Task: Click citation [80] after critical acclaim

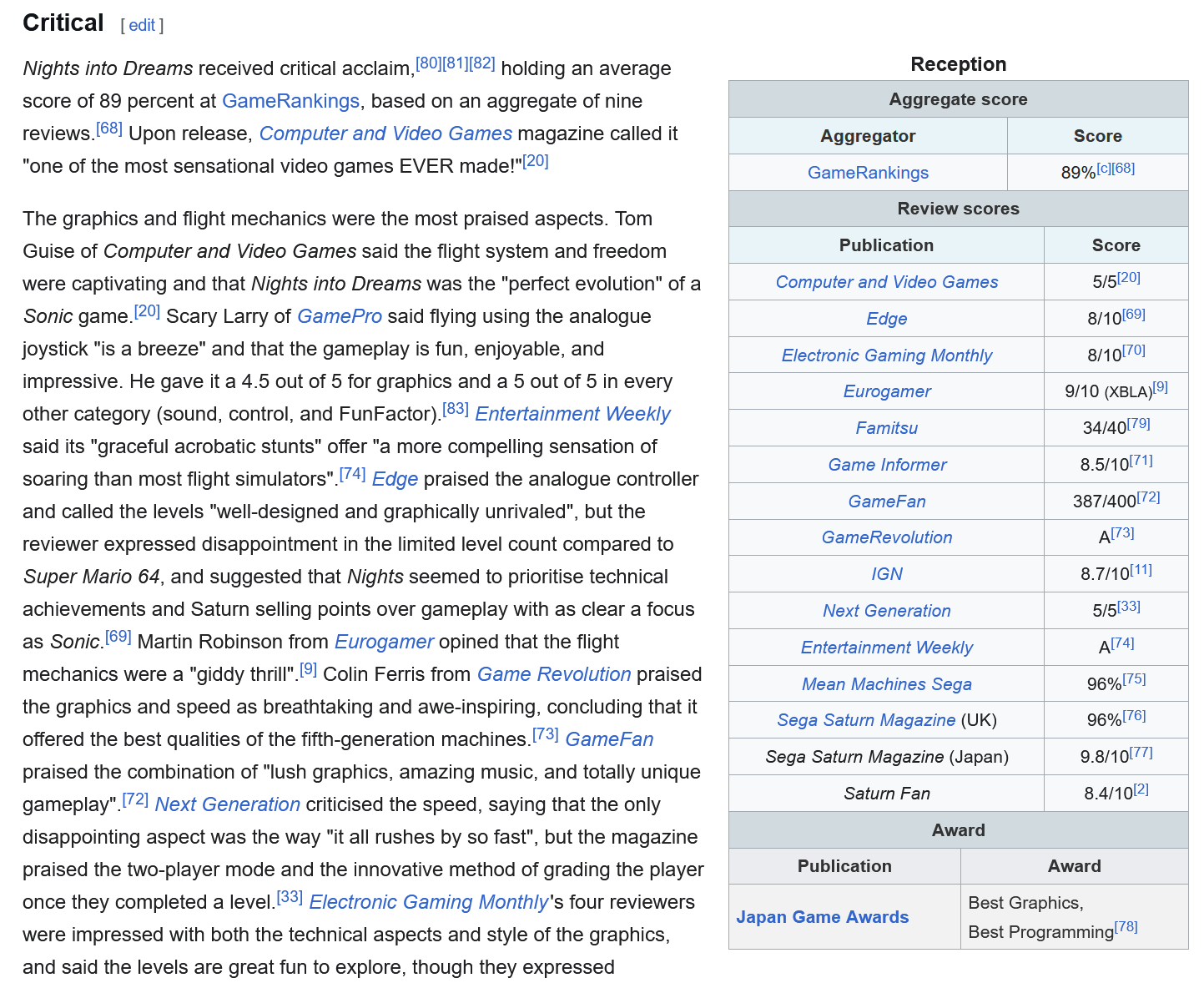Action: click(429, 63)
